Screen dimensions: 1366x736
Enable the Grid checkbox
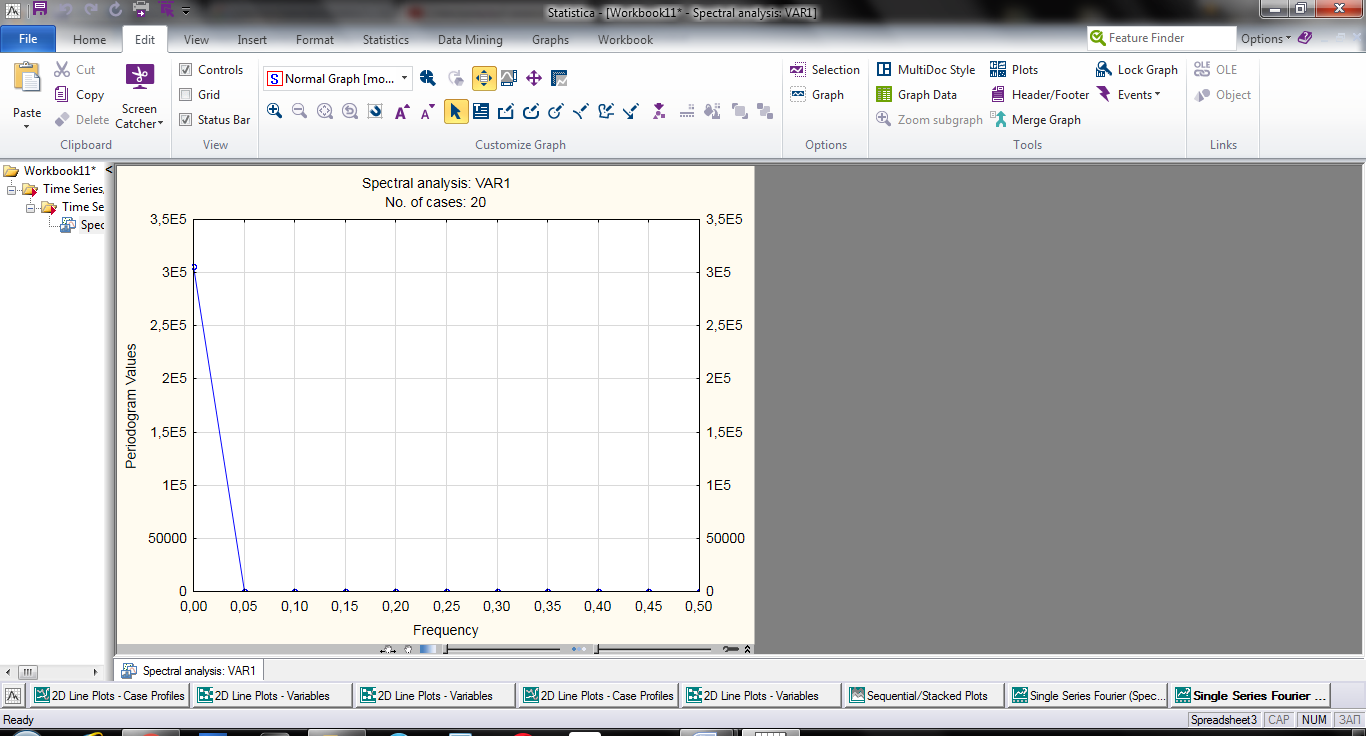185,95
